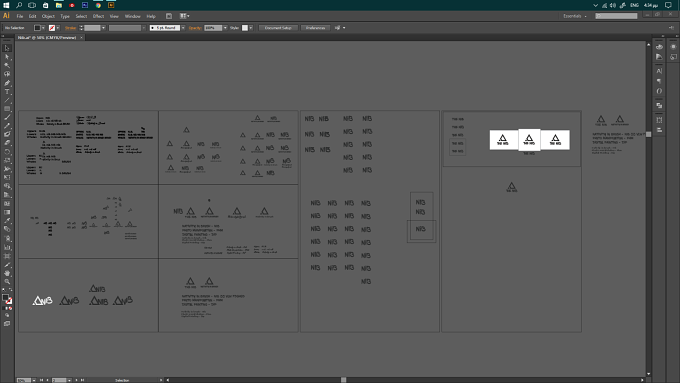The height and width of the screenshot is (383, 680).
Task: Select the Direct Selection tool
Action: pos(7,57)
